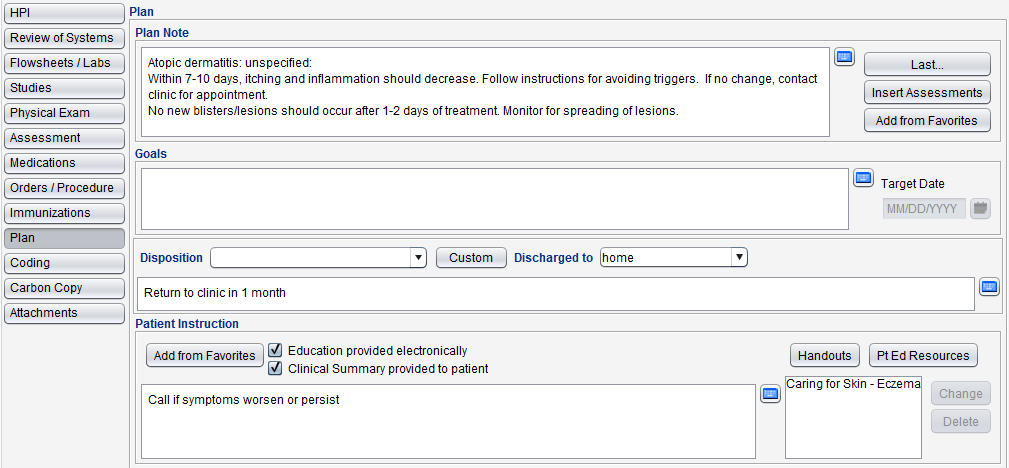Click keyboard icon beside Plan Note box

[844, 57]
